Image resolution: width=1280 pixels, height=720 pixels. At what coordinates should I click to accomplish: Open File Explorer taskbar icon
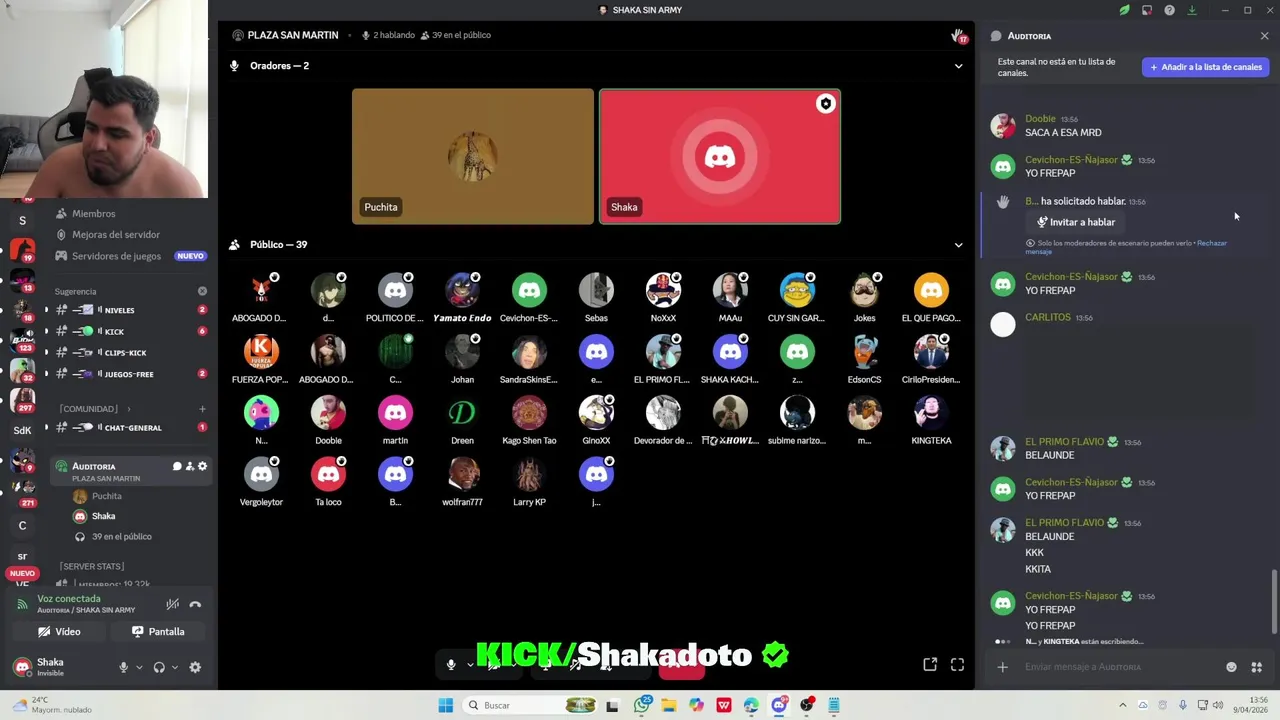tap(669, 705)
